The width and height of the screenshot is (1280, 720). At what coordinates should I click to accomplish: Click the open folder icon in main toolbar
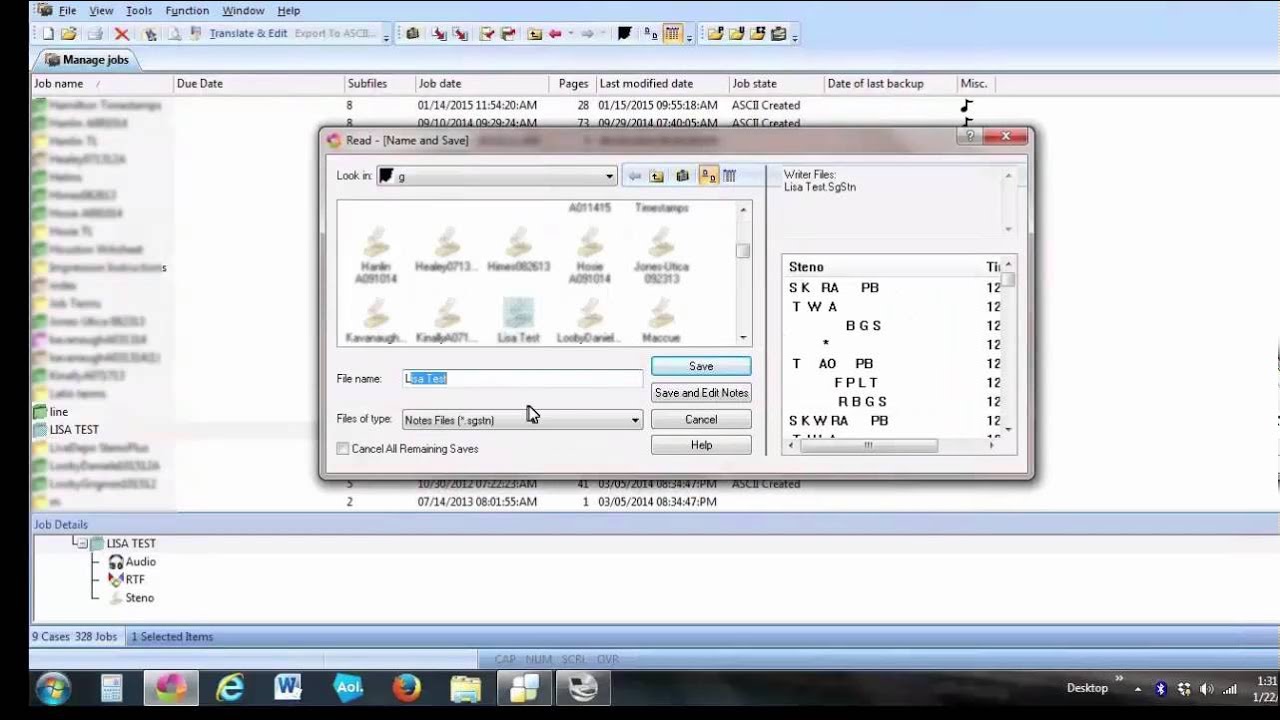(68, 34)
